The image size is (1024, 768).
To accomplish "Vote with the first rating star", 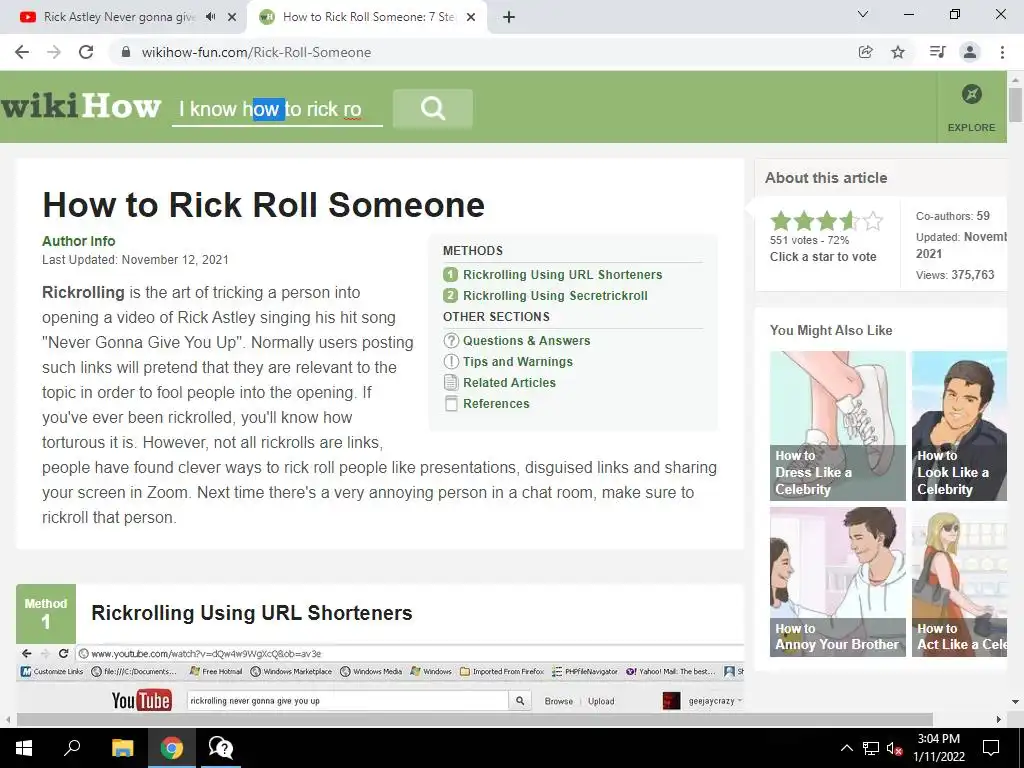I will 780,221.
